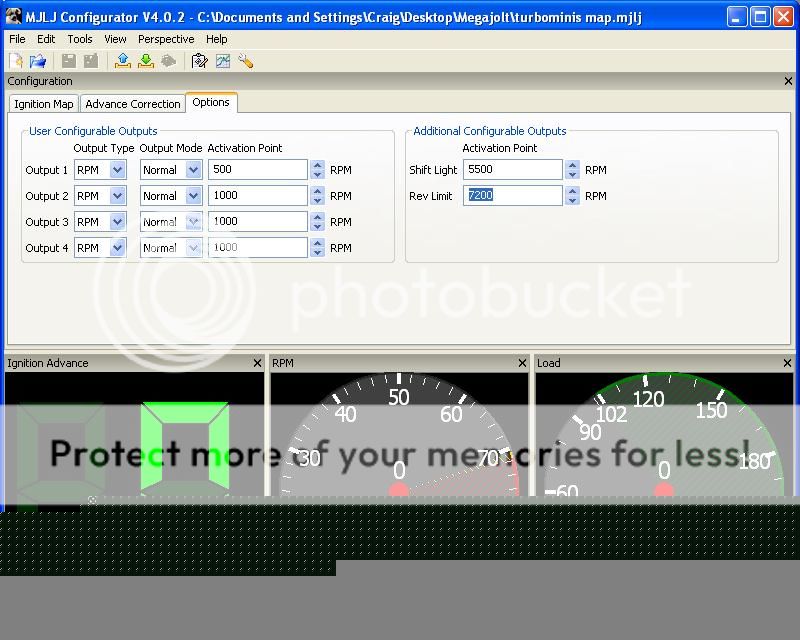Viewport: 800px width, 640px height.
Task: Increase the Shift Light RPM value
Action: tap(572, 165)
